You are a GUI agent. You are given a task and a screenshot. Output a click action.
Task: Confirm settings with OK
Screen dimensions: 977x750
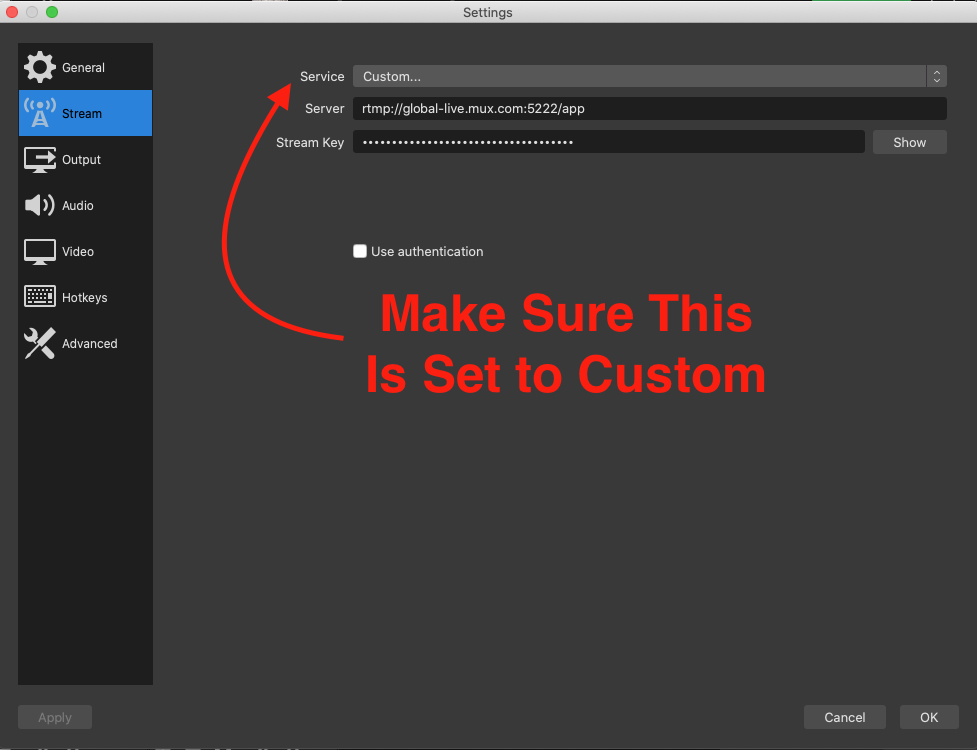pos(928,717)
